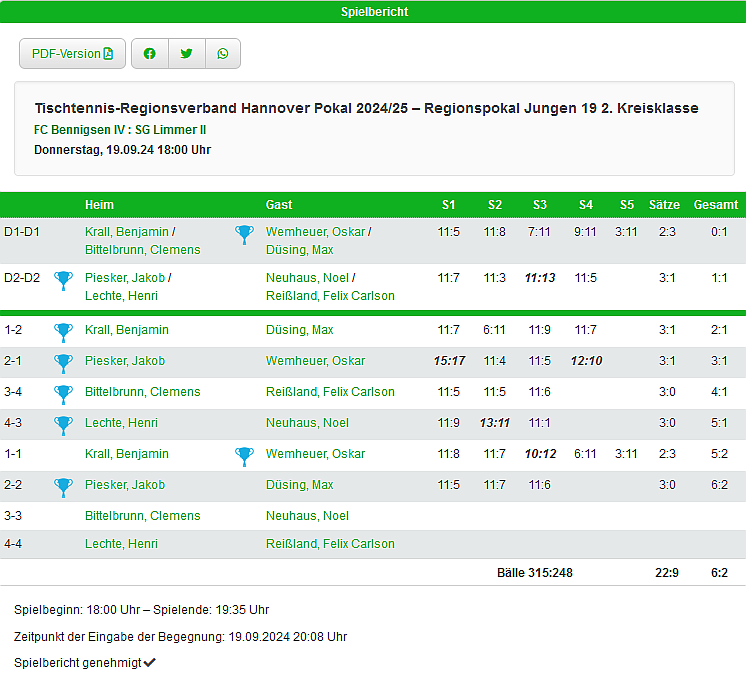Open Reißland, Felix Carlson in the 3-4 row
The width and height of the screenshot is (746, 679).
330,392
